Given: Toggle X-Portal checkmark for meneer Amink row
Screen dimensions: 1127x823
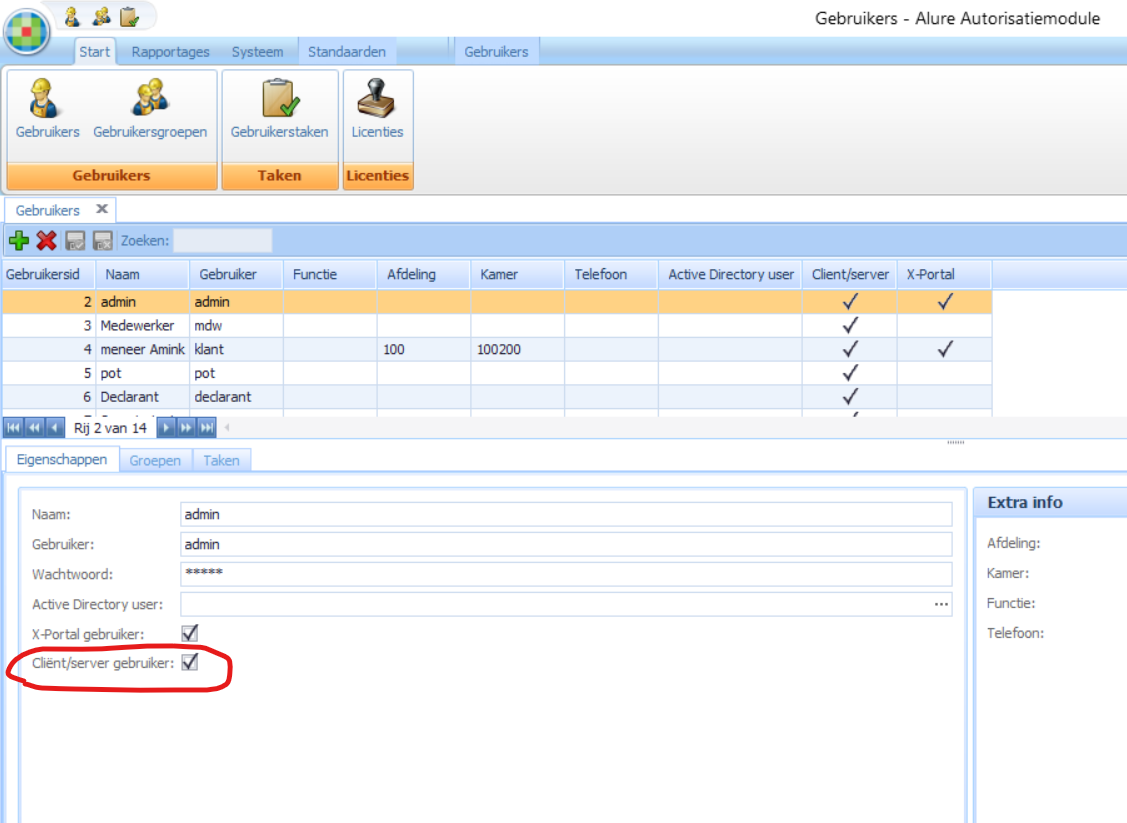Looking at the screenshot, I should (944, 349).
